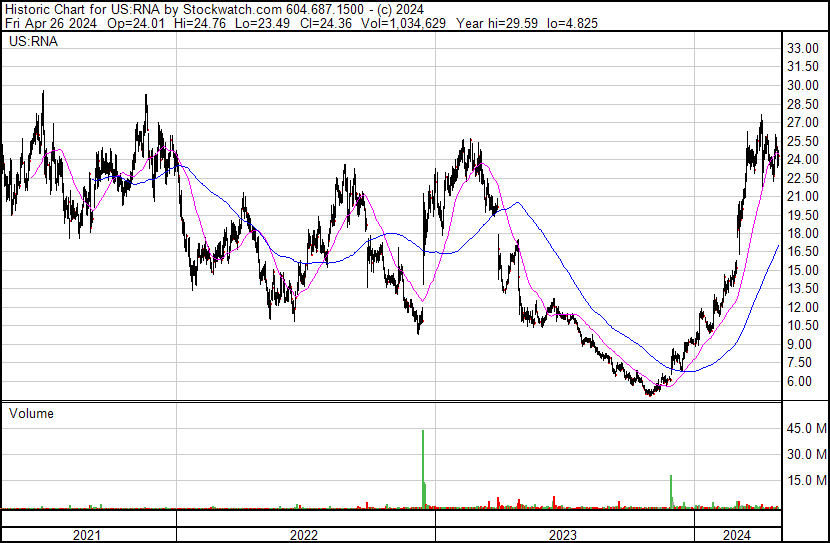830x543 pixels.
Task: Click the 'Volume' panel label
Action: point(31,413)
